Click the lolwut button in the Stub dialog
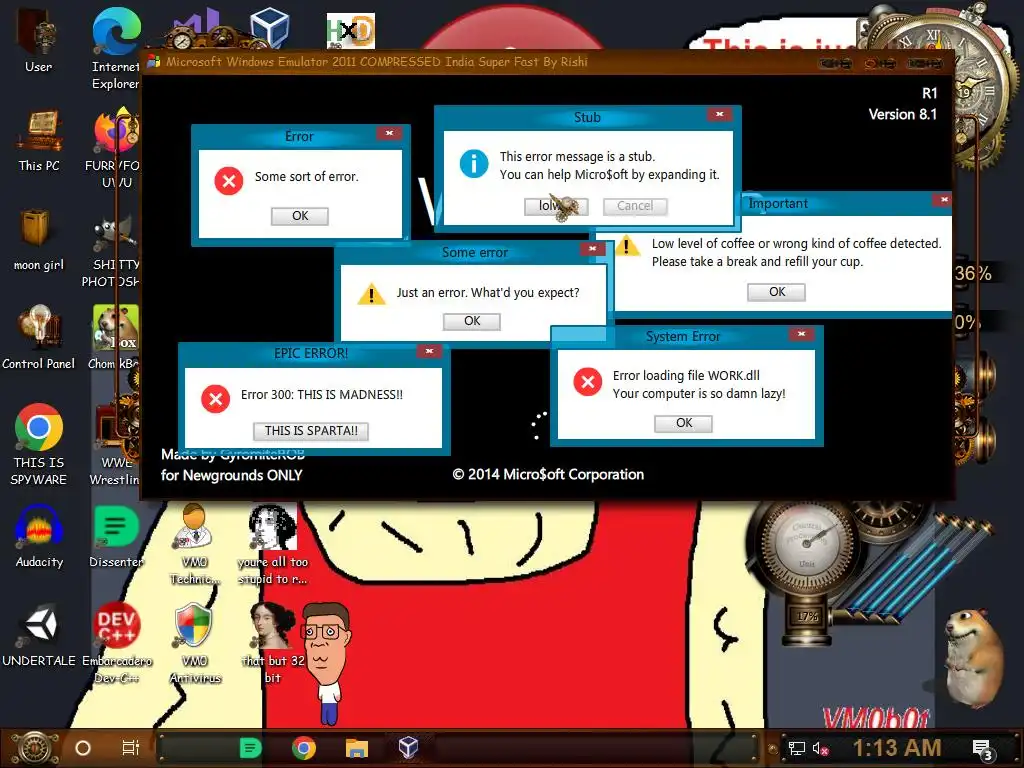This screenshot has width=1024, height=768. pos(556,206)
